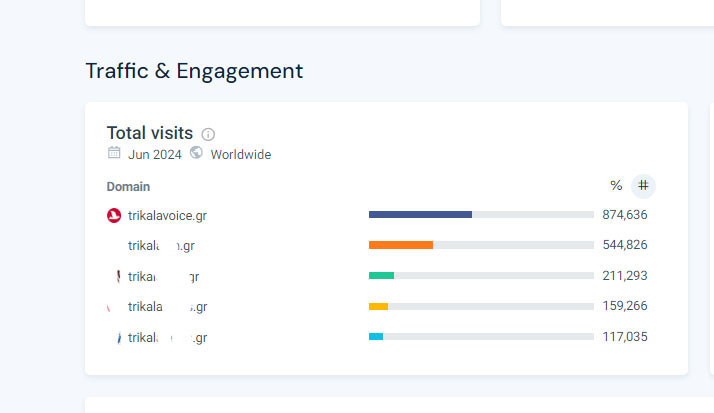
Task: Click the green traffic bar
Action: [x=381, y=276]
